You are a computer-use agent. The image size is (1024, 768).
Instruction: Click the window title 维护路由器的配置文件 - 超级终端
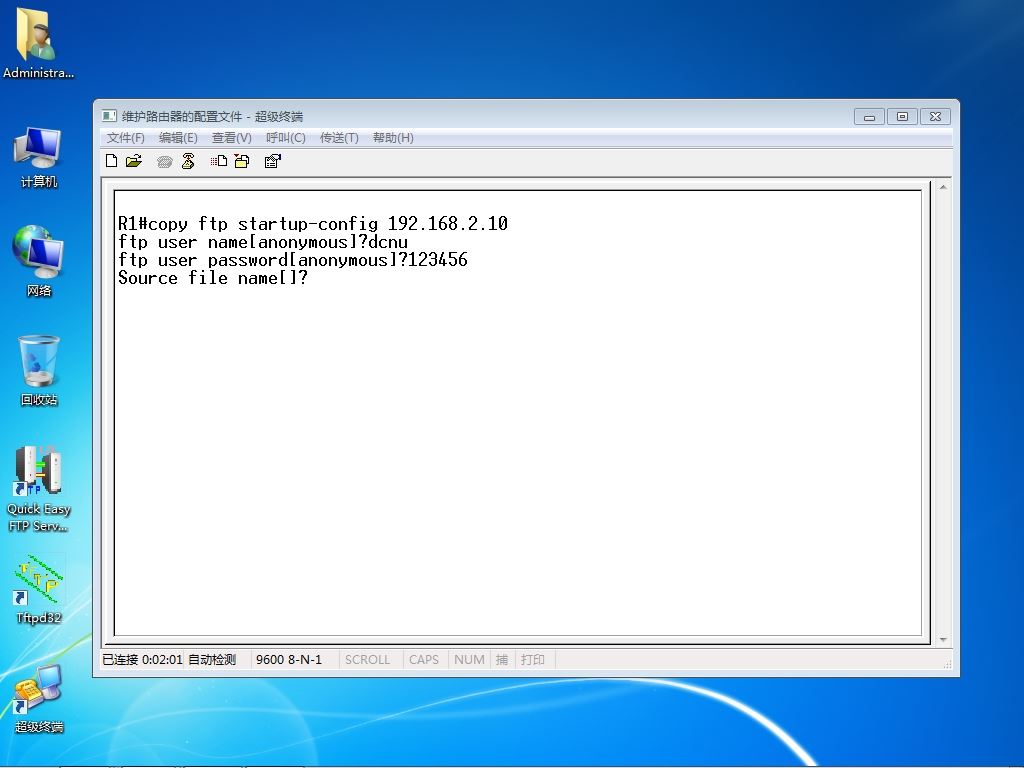tap(212, 117)
